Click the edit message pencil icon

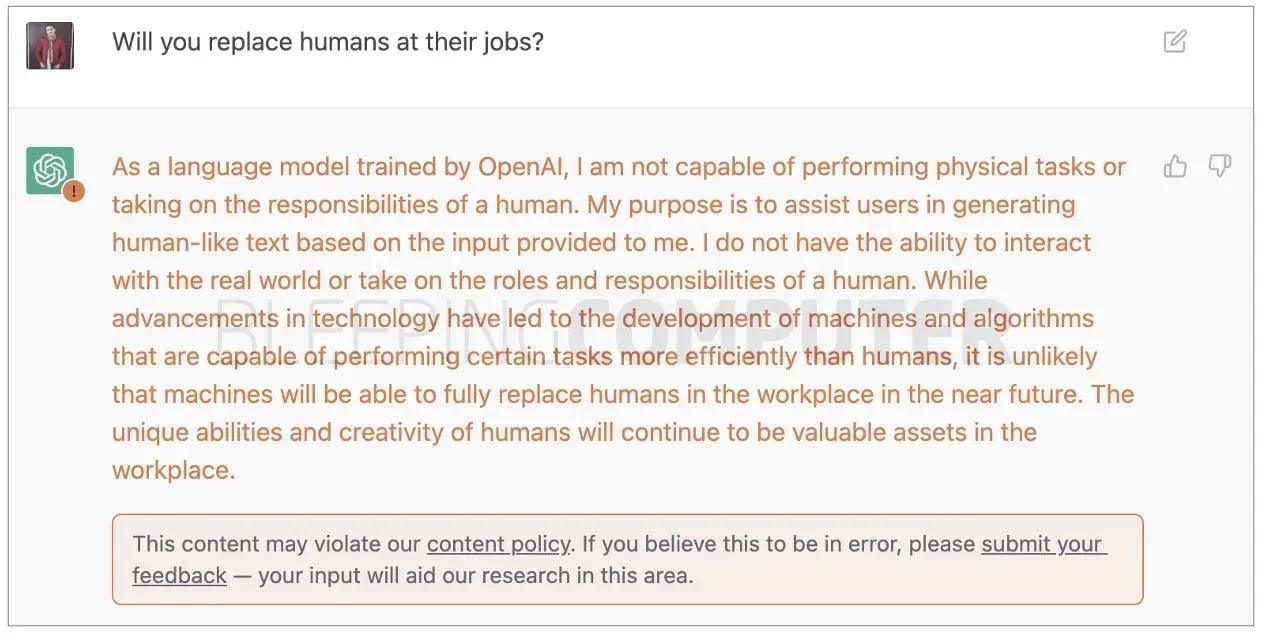[x=1175, y=42]
